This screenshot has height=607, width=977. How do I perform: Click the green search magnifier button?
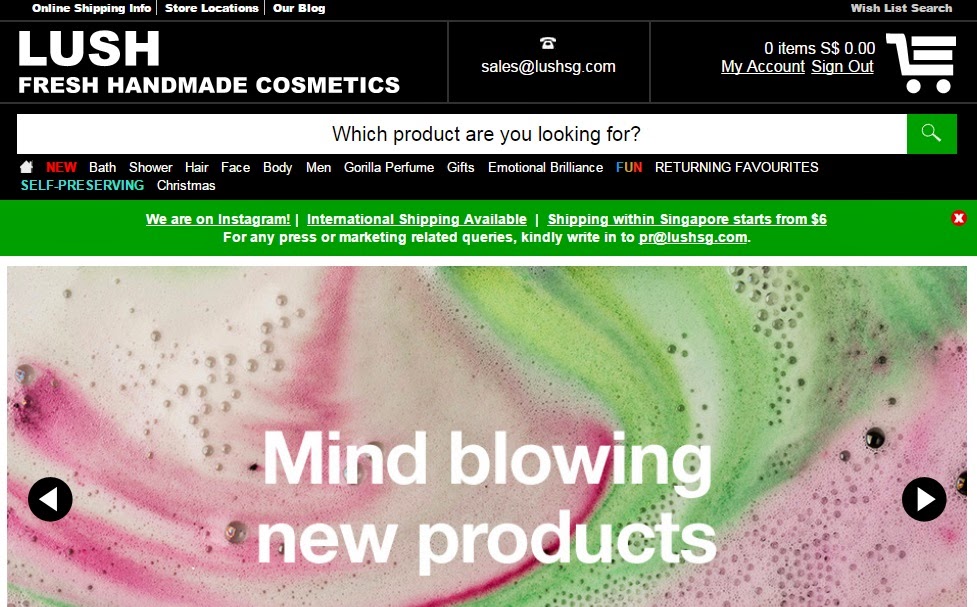[x=932, y=133]
